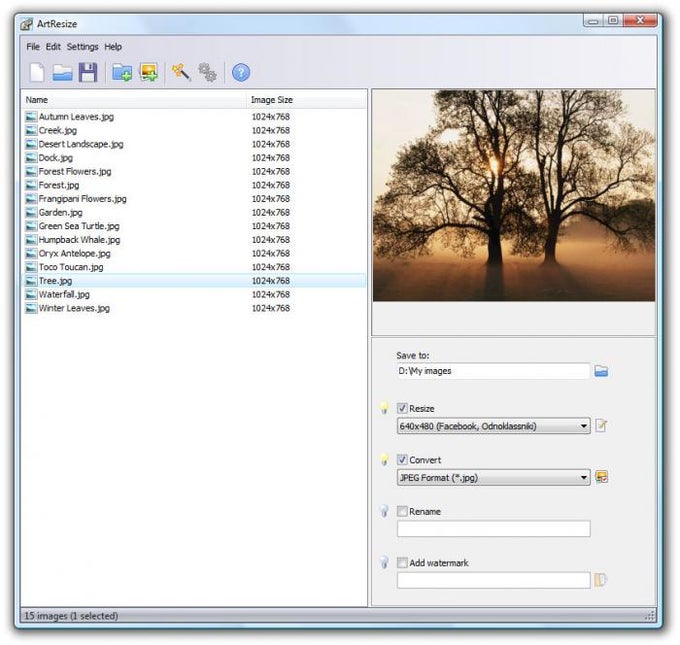This screenshot has height=645, width=680.
Task: Maximize the ArtResize window
Action: click(613, 20)
